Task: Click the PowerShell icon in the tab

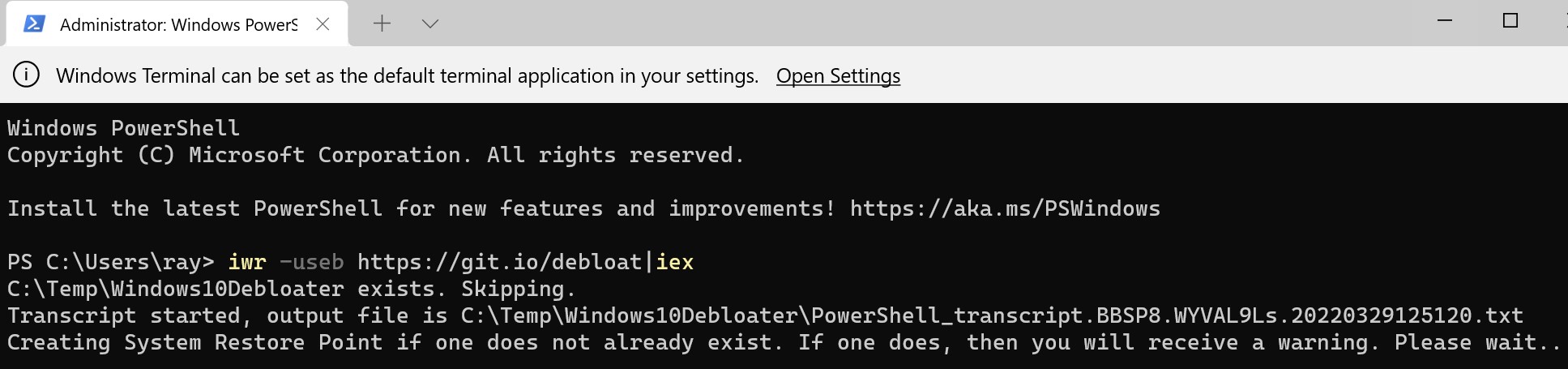Action: 34,24
